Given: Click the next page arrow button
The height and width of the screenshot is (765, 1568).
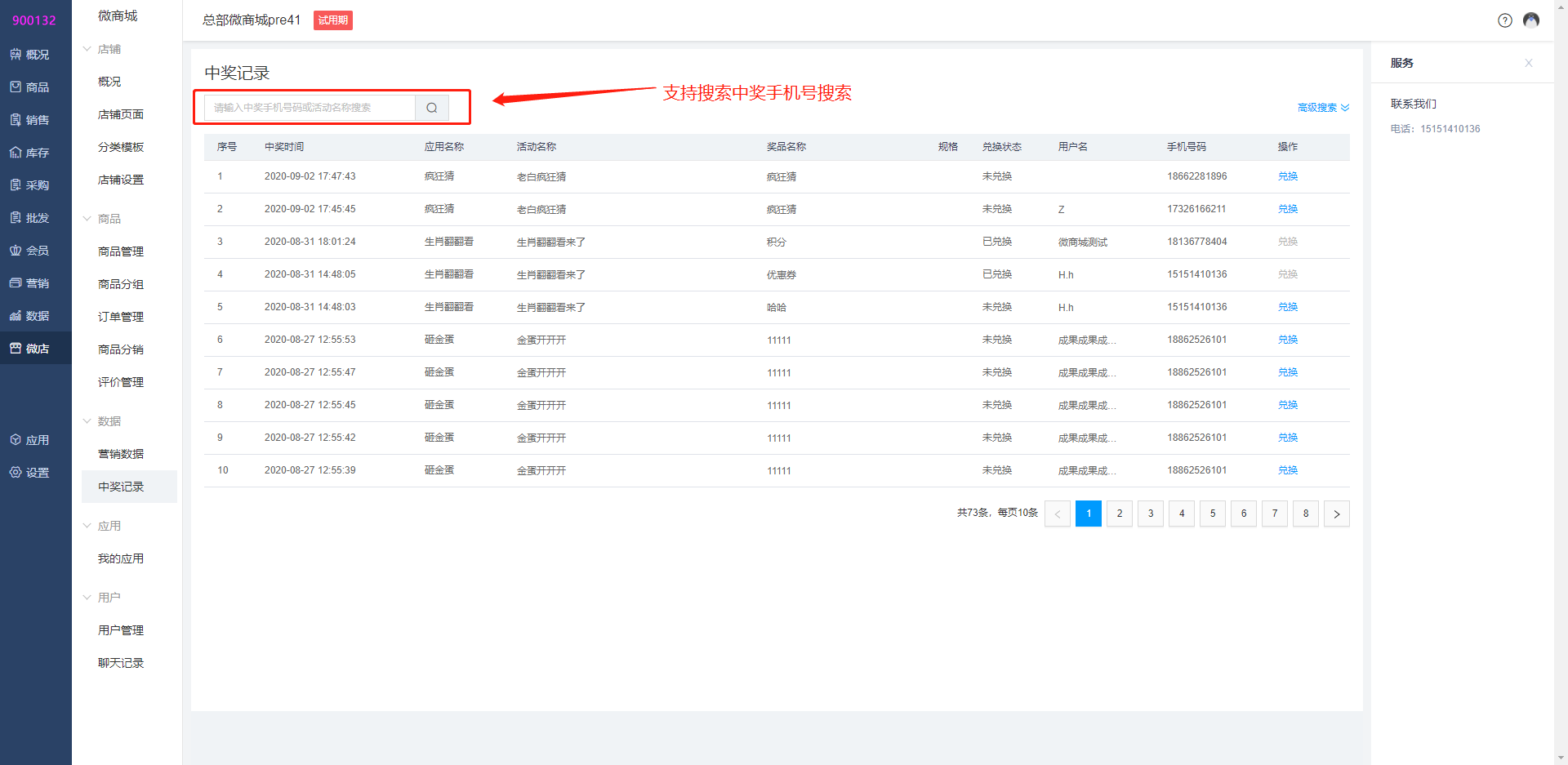Looking at the screenshot, I should [x=1336, y=514].
